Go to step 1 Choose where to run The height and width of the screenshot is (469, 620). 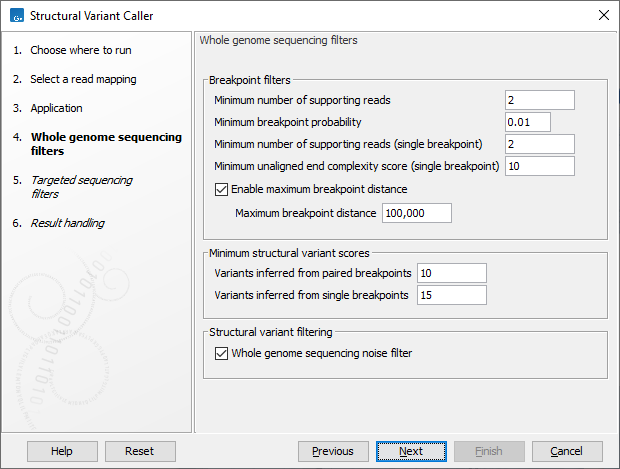pyautogui.click(x=80, y=50)
